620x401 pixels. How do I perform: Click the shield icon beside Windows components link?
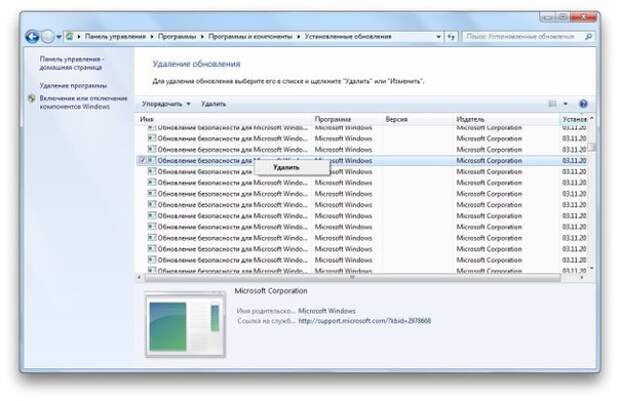click(32, 98)
